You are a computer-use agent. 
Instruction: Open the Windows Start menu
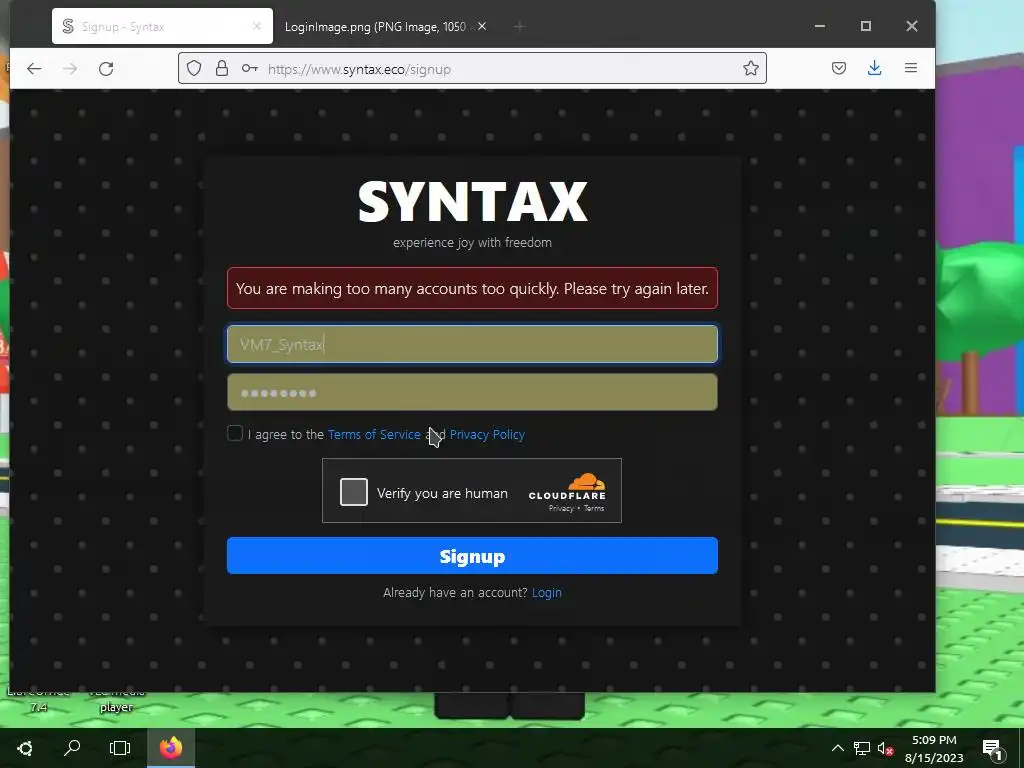pos(25,748)
